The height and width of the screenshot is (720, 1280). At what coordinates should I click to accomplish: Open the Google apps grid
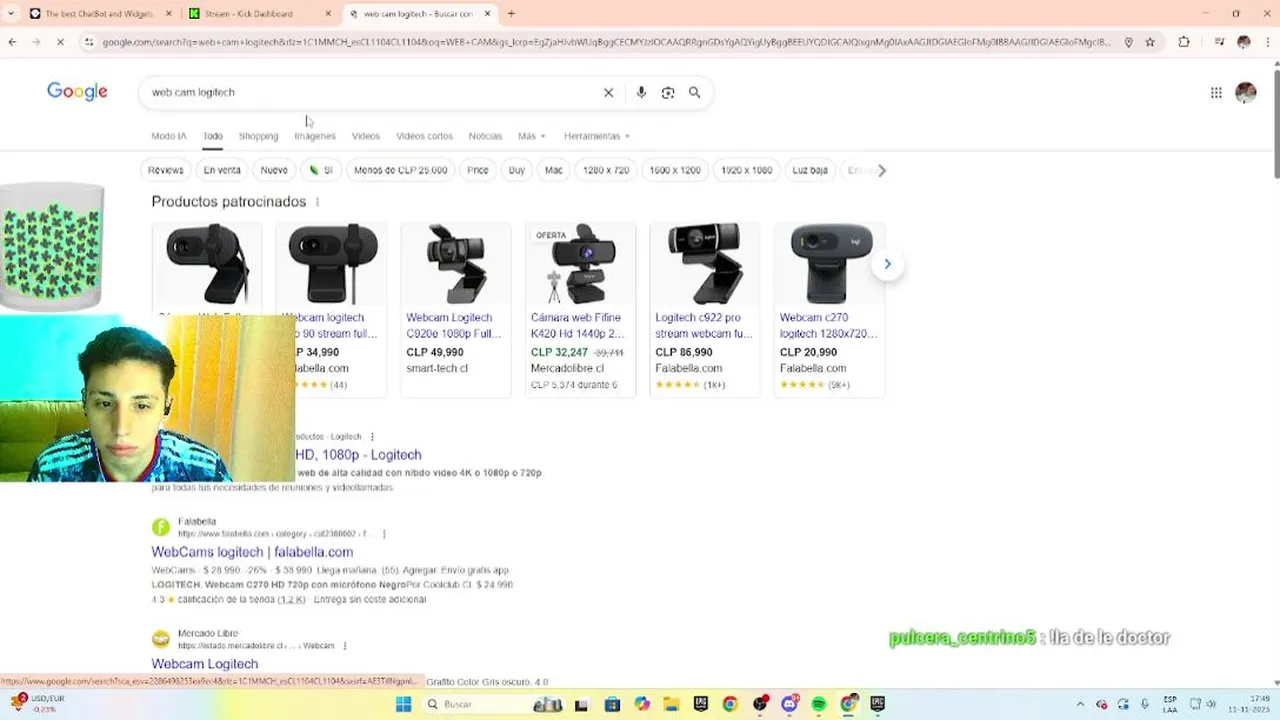1216,92
